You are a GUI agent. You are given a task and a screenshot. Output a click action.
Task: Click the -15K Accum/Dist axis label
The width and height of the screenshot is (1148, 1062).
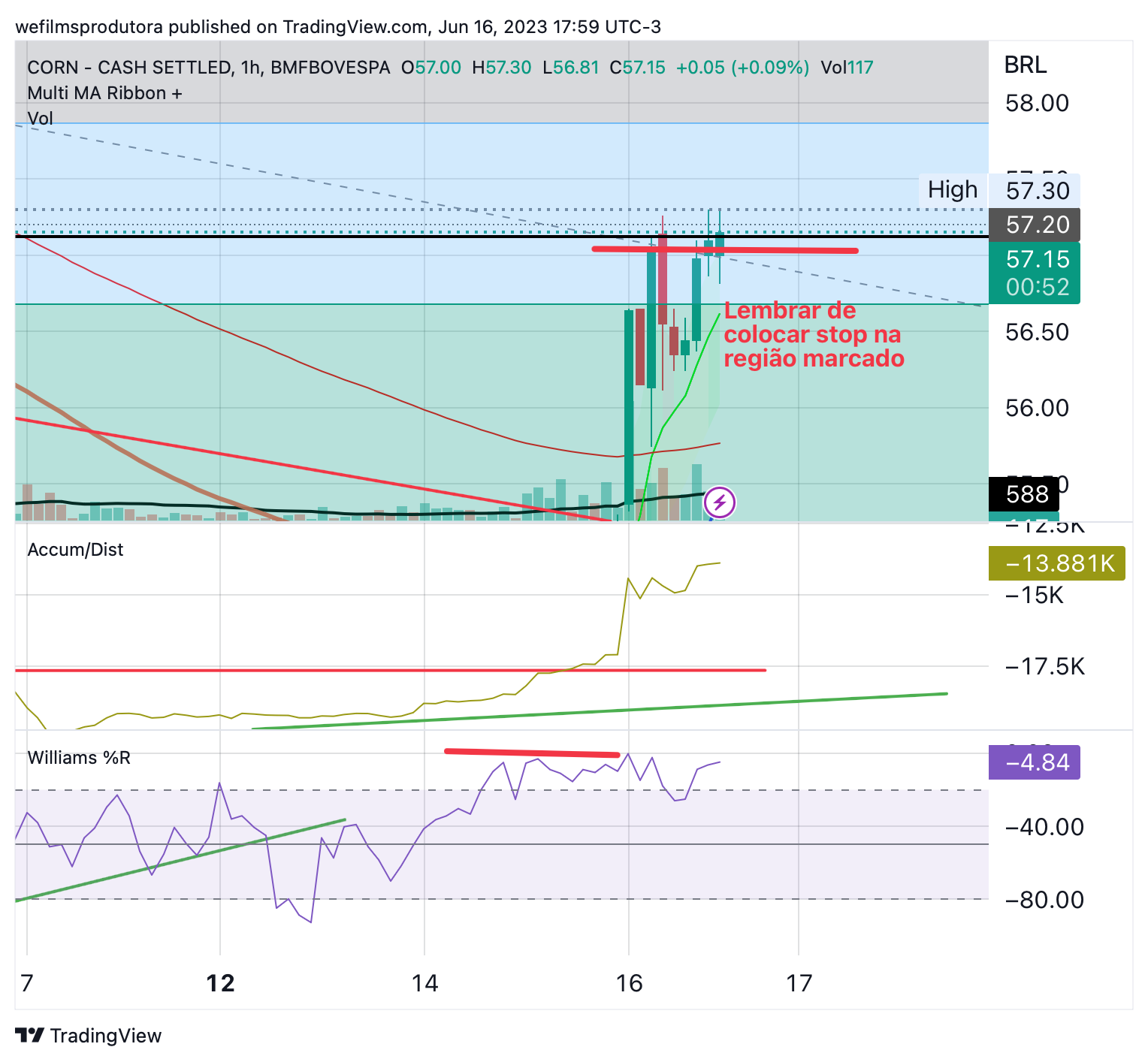point(1035,596)
